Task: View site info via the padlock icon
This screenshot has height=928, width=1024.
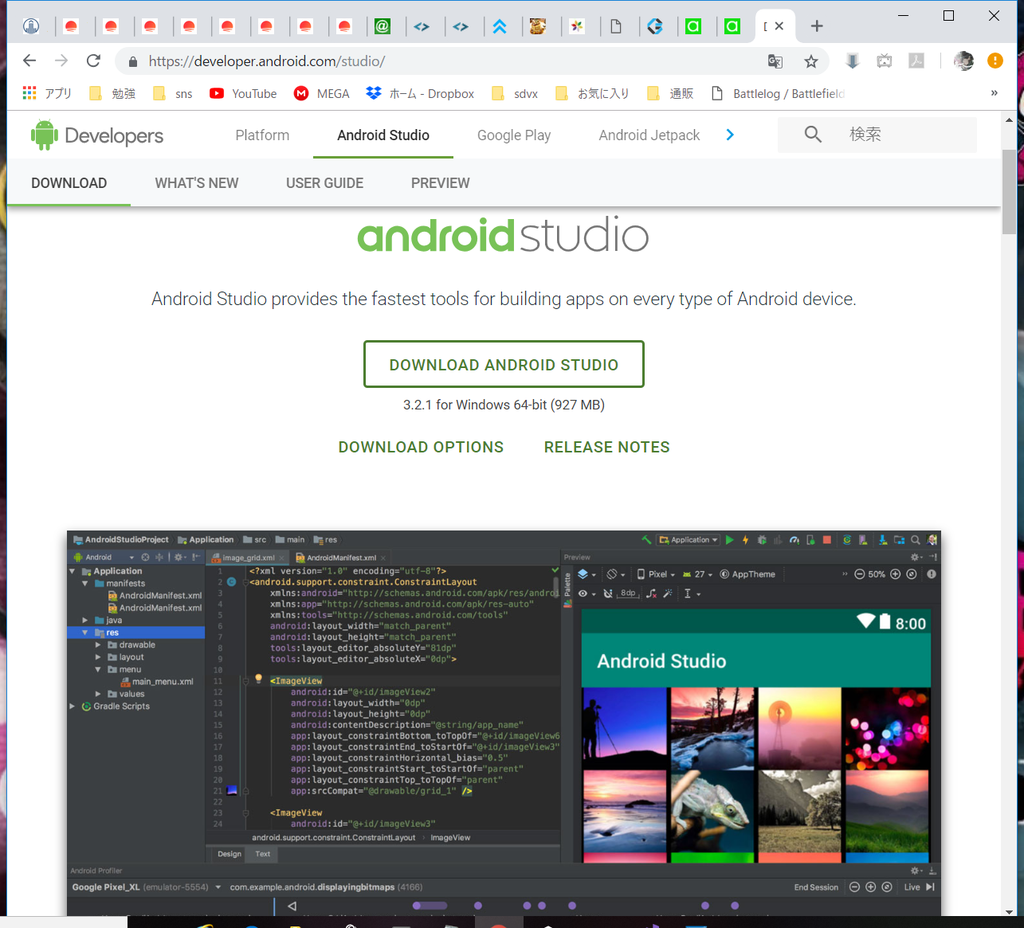Action: click(133, 61)
